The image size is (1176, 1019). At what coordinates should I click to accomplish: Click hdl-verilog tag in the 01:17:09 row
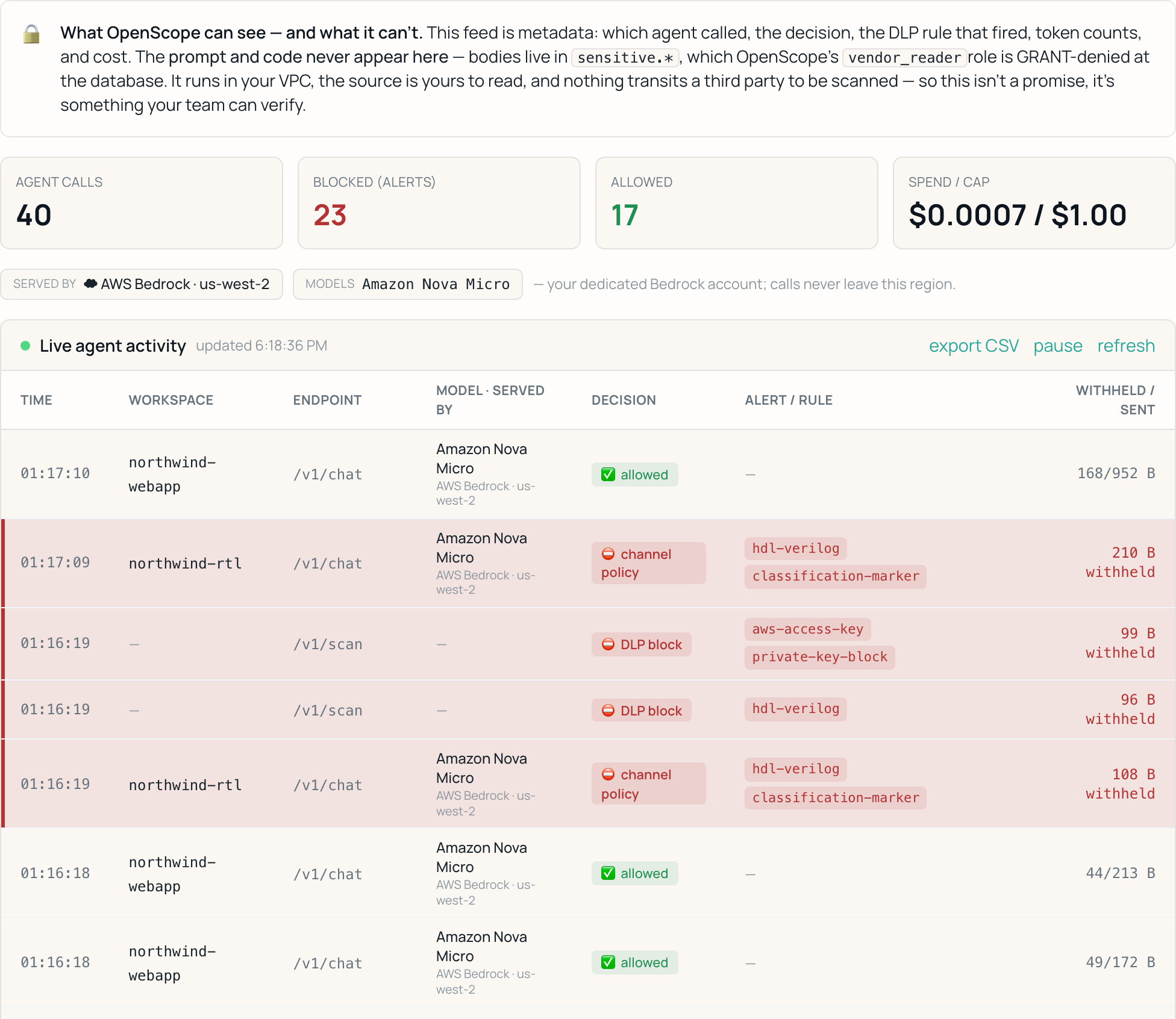click(796, 549)
